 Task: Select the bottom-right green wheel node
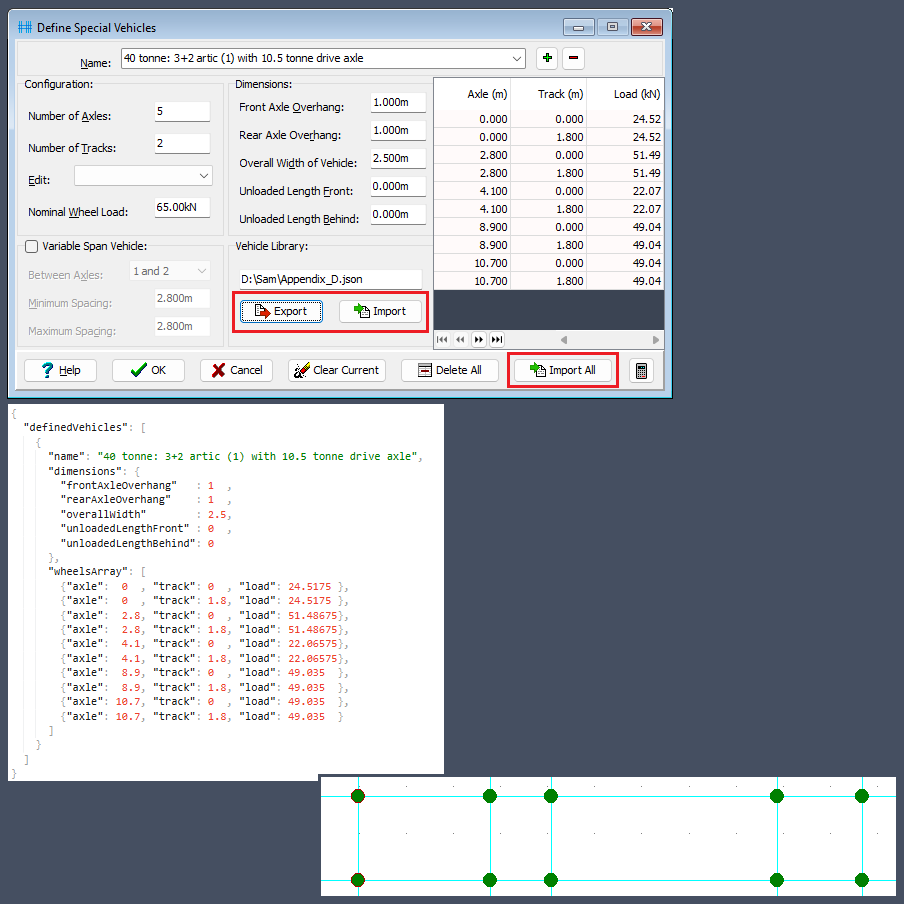pyautogui.click(x=862, y=880)
